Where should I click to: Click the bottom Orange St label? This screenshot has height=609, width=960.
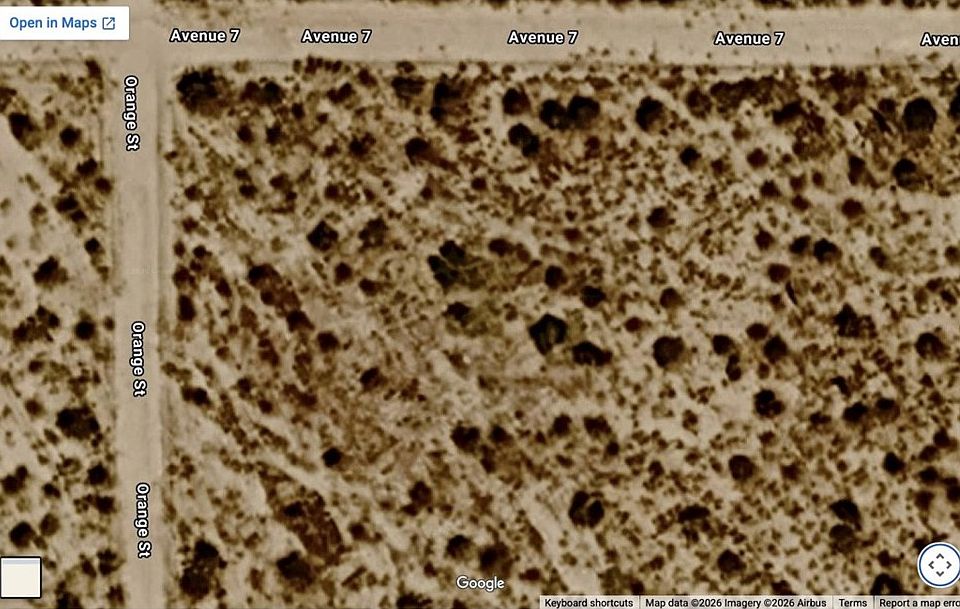pos(143,520)
